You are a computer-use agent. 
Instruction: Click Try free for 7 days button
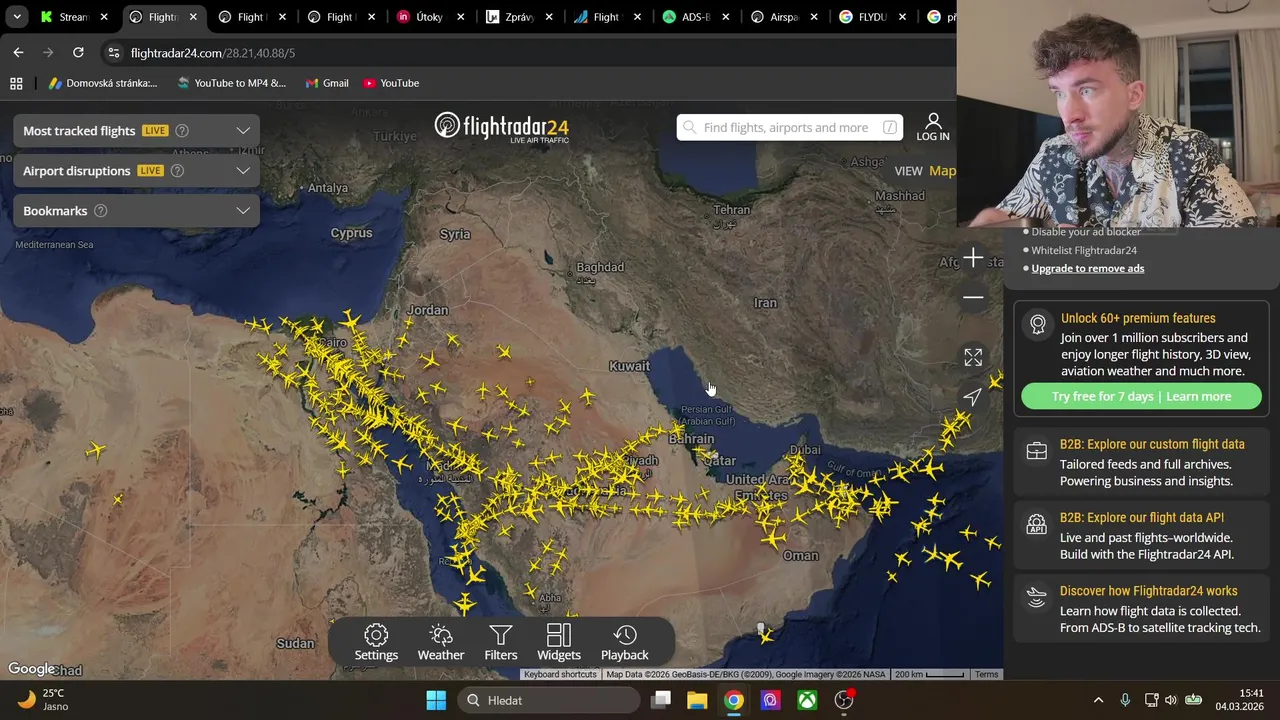coord(1141,397)
